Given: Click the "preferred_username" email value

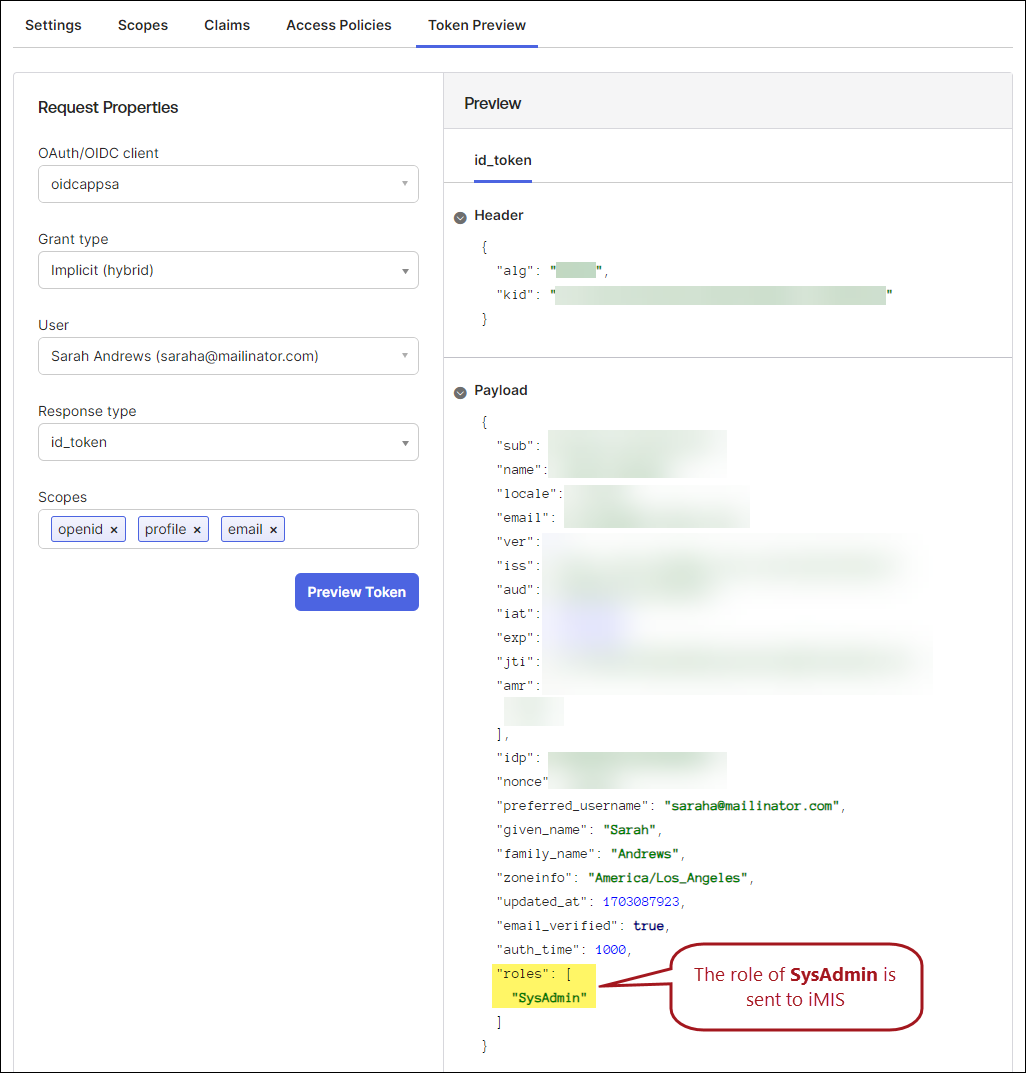Looking at the screenshot, I should 752,806.
